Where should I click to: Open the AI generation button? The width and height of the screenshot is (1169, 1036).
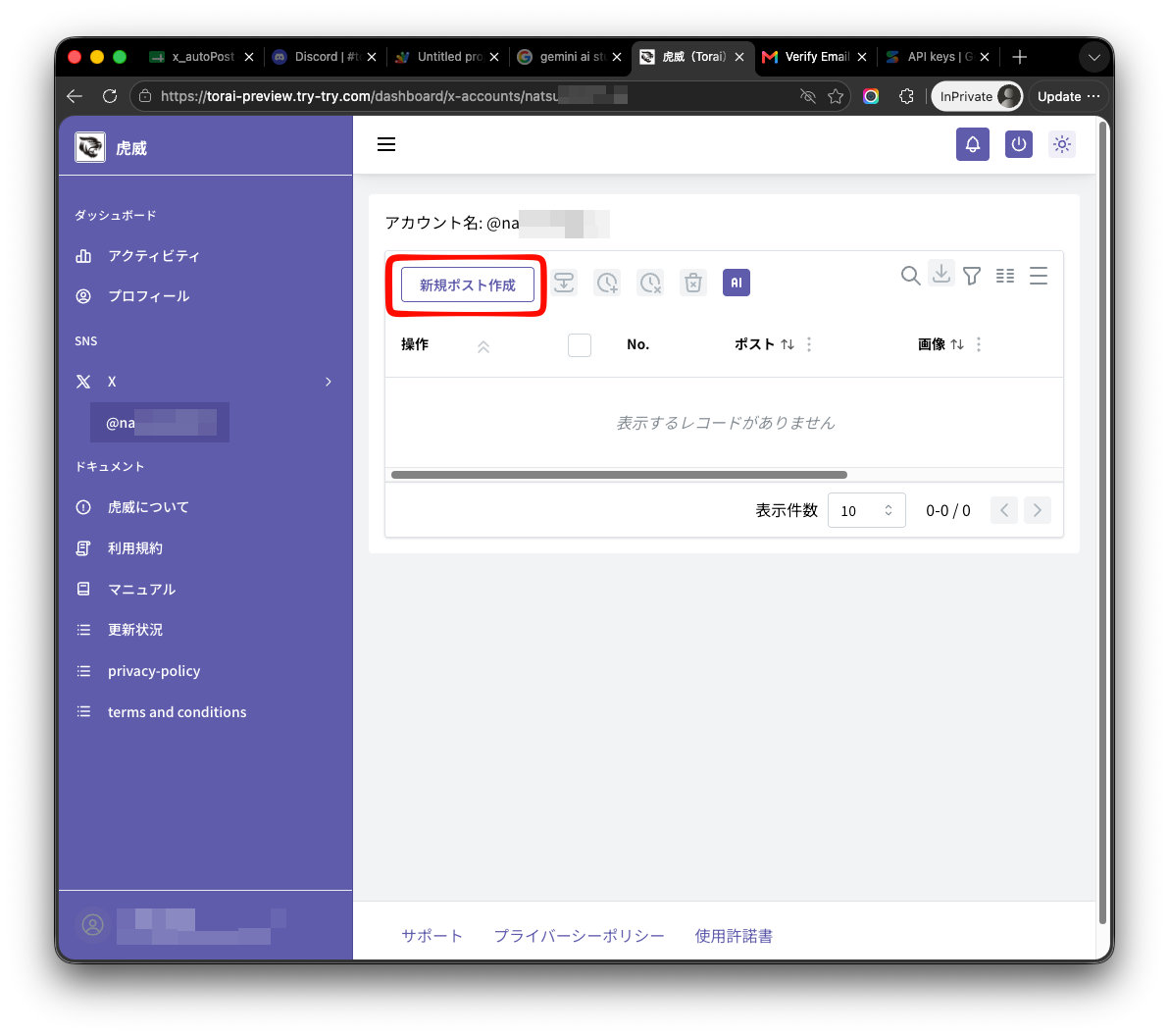(737, 283)
